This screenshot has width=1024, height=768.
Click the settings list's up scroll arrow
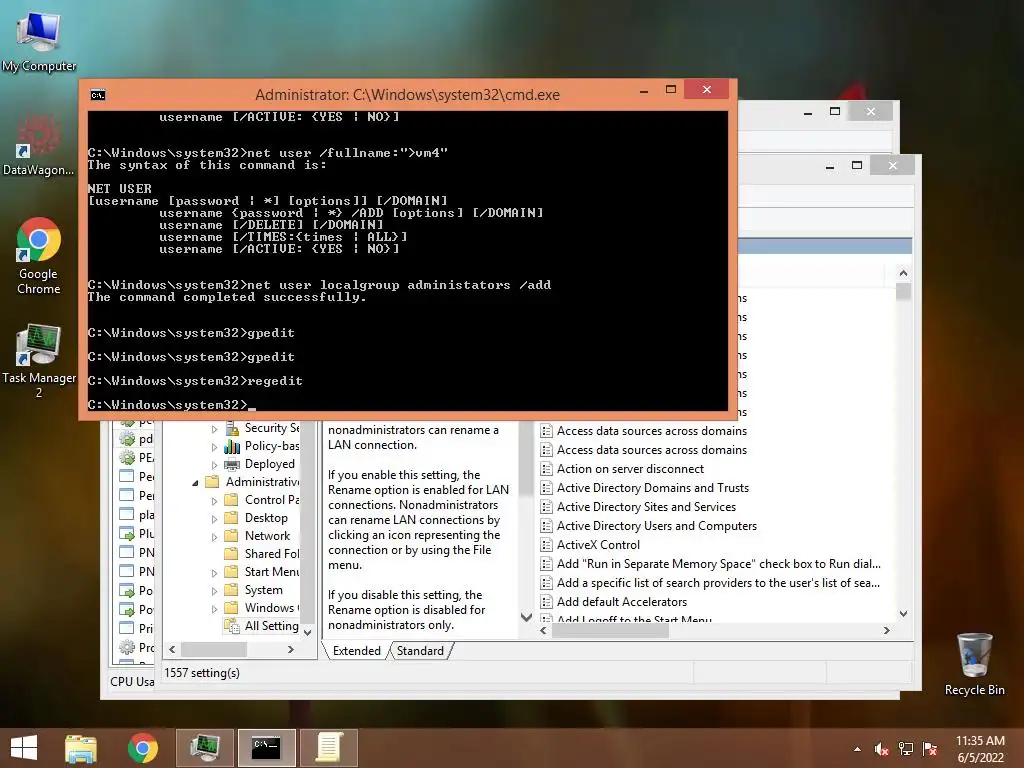pos(903,273)
